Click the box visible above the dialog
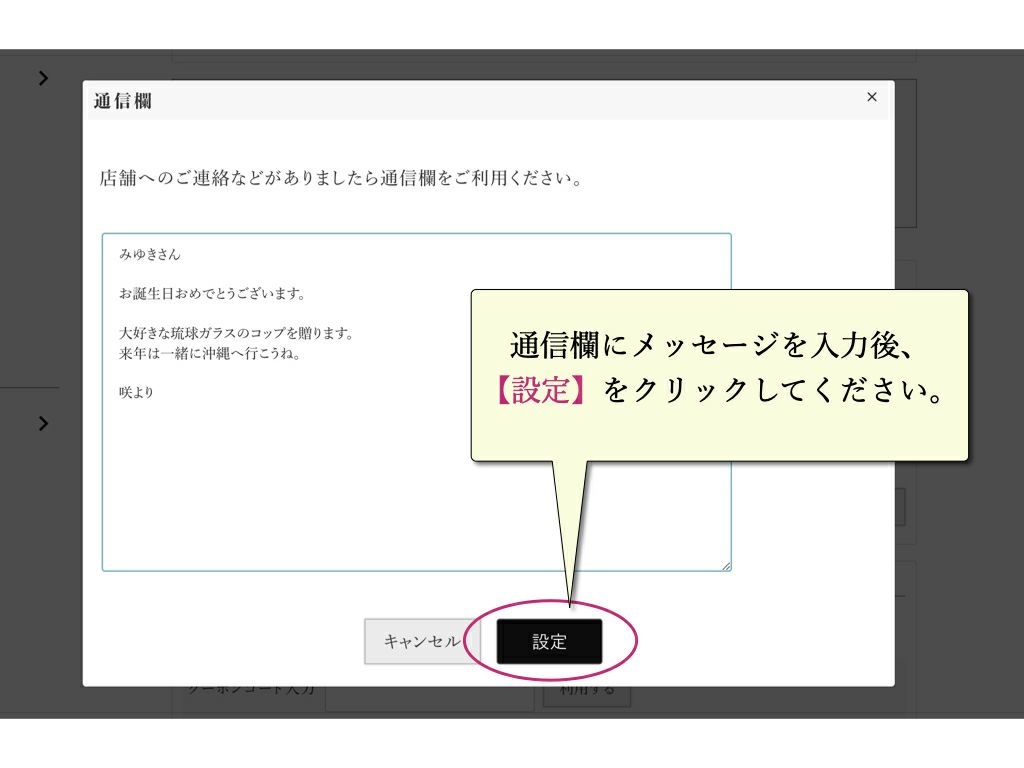 coord(545,55)
